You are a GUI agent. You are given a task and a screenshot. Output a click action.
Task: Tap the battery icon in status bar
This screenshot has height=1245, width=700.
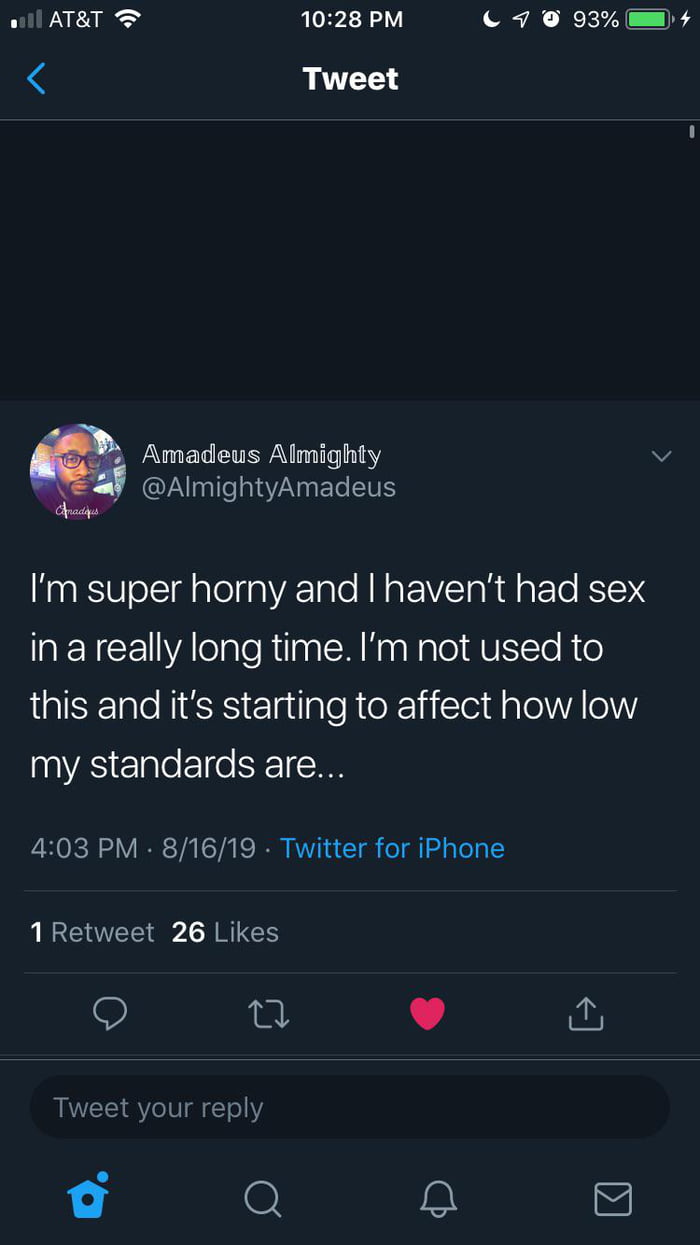[650, 19]
